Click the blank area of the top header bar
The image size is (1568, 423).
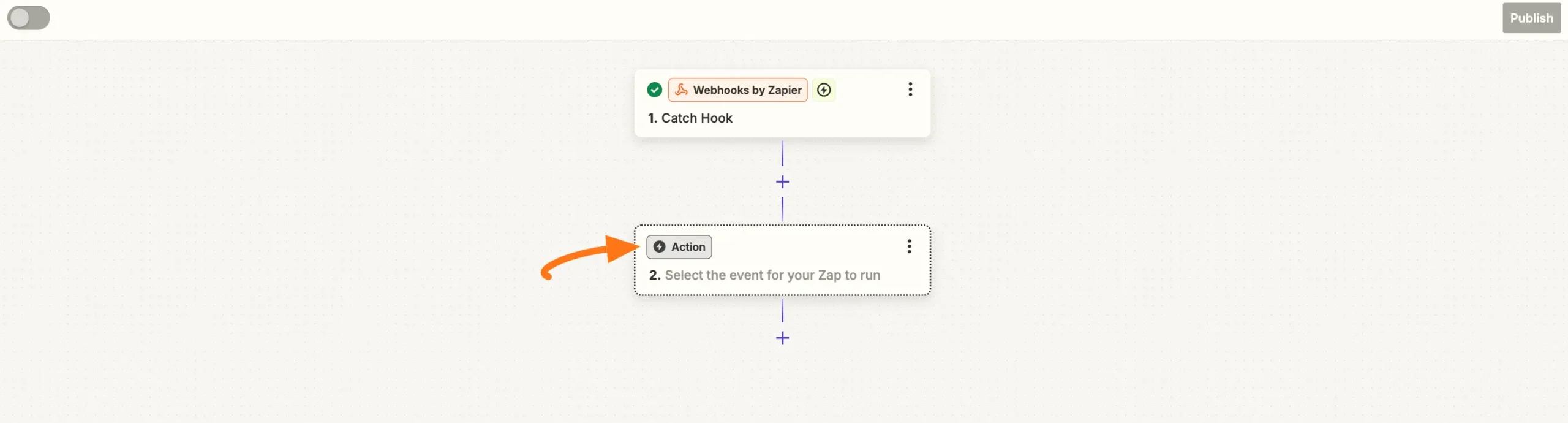(x=735, y=18)
